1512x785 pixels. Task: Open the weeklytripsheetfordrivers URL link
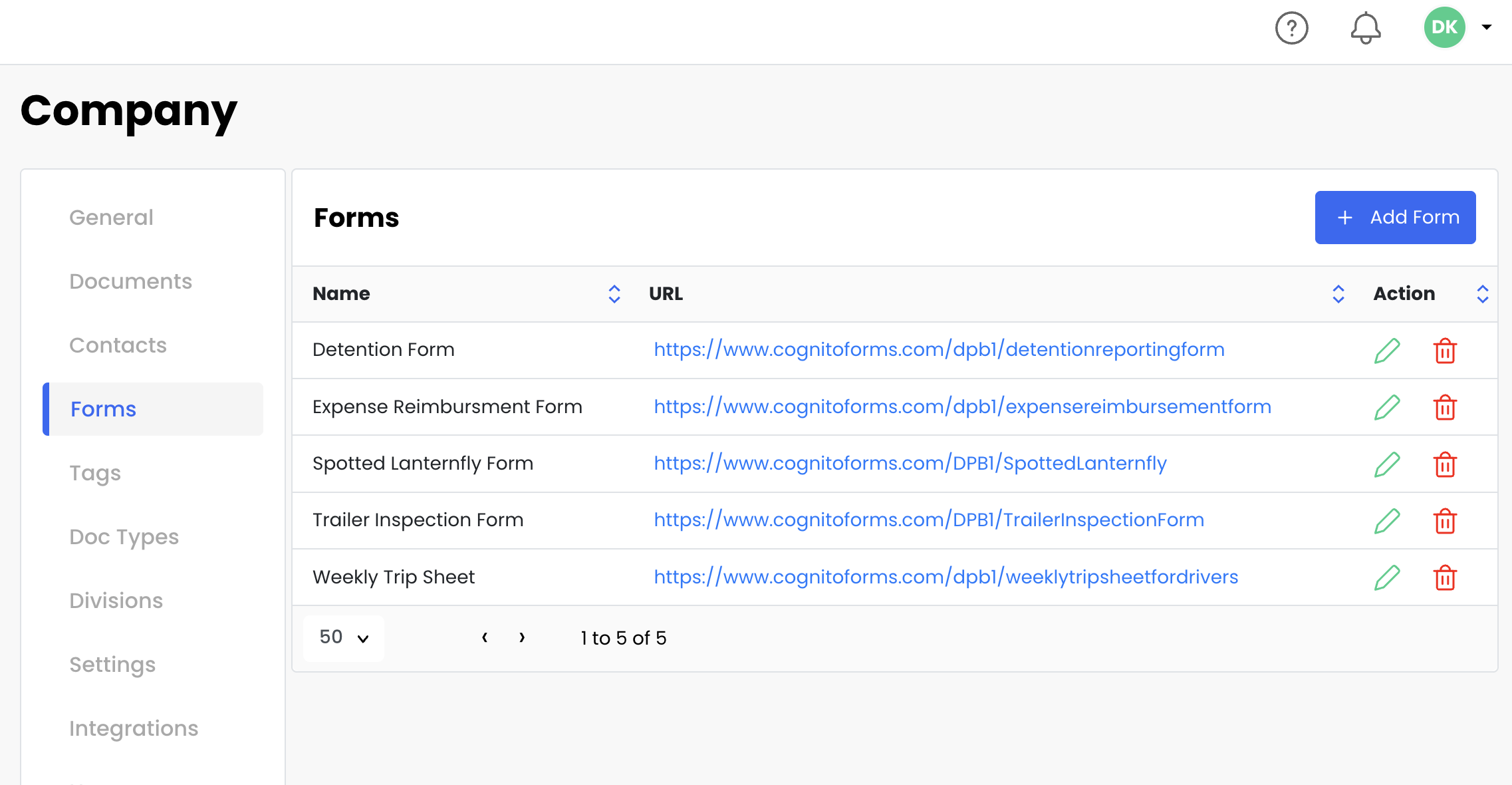click(945, 577)
